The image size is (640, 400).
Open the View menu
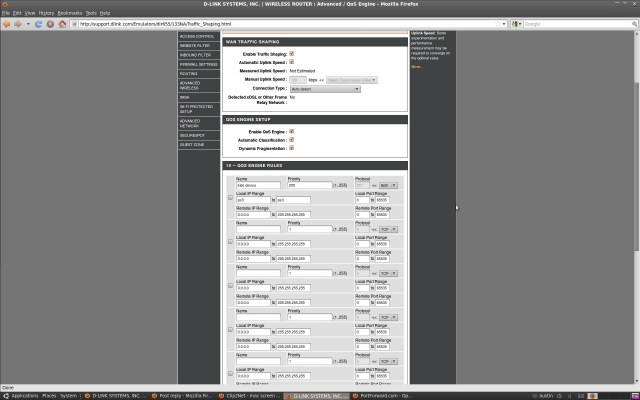(30, 13)
